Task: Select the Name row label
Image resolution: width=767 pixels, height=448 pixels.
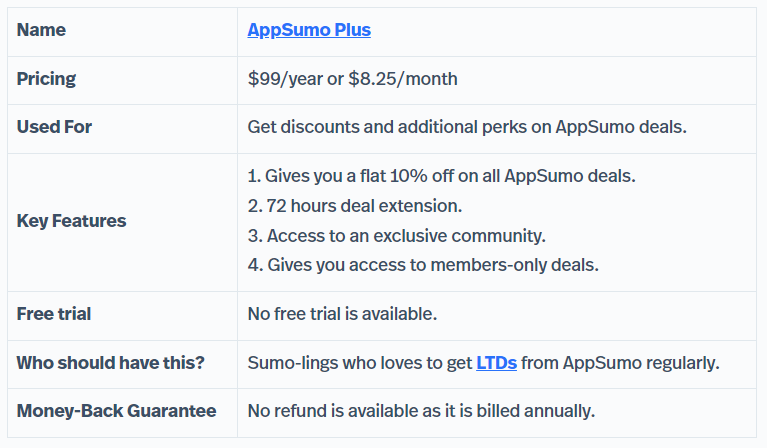Action: (x=41, y=30)
